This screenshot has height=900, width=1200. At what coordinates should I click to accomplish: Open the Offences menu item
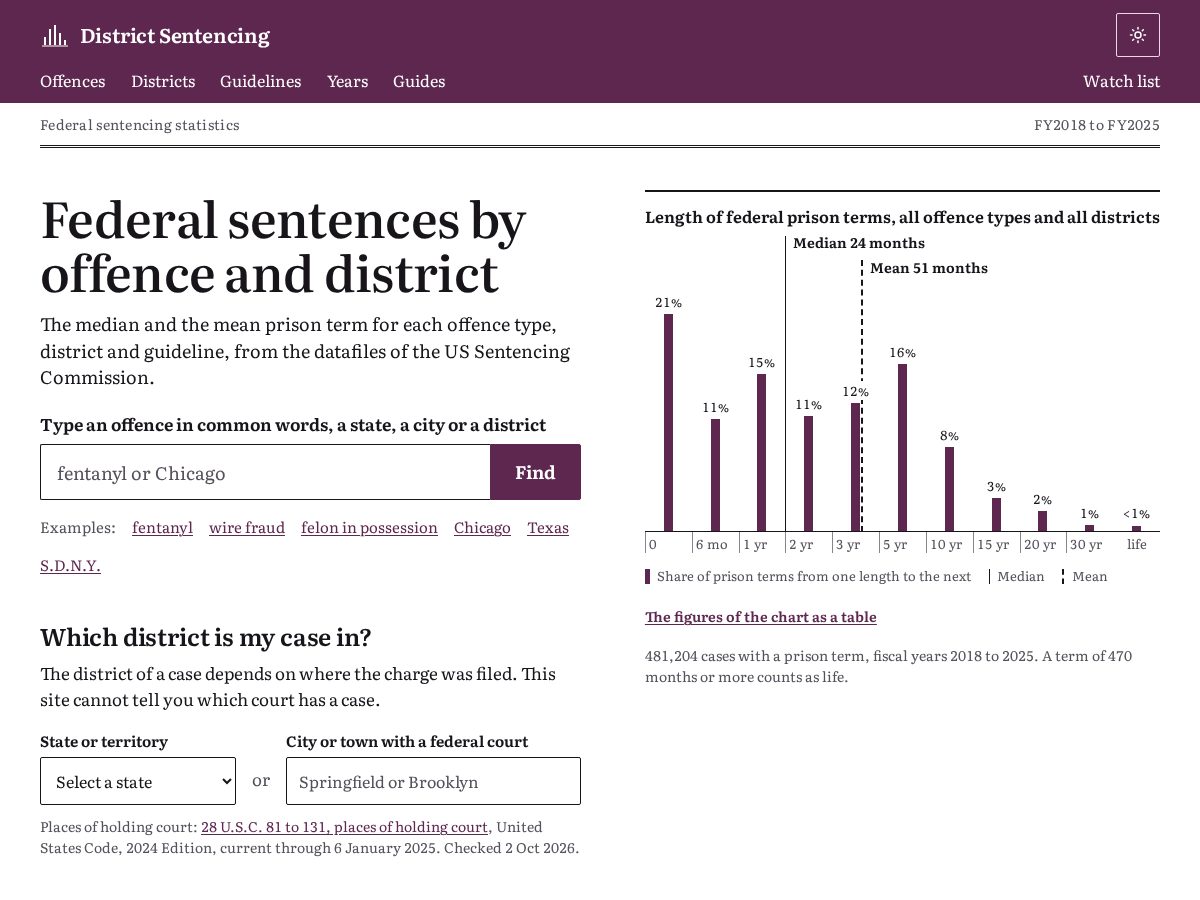coord(73,81)
